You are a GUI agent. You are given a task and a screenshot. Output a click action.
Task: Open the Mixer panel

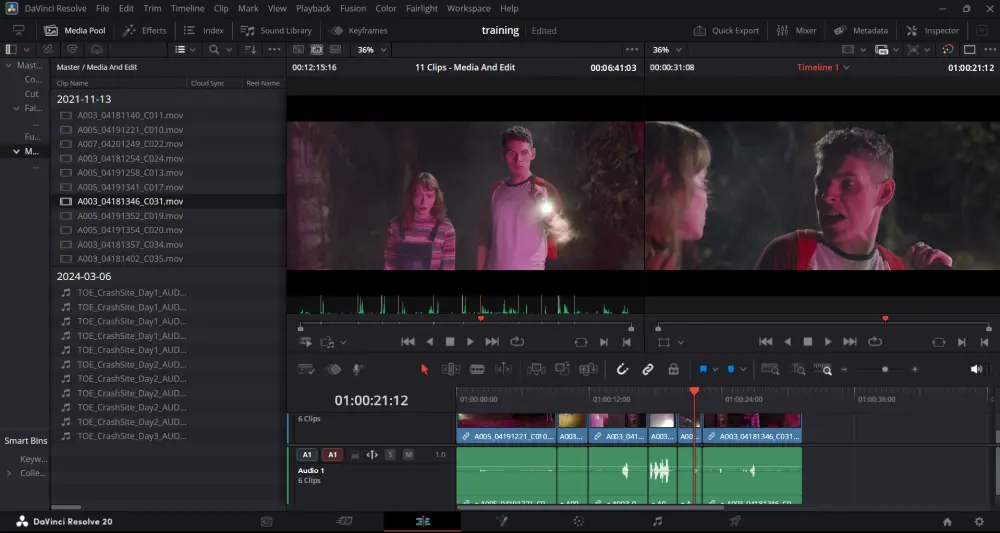[x=797, y=31]
